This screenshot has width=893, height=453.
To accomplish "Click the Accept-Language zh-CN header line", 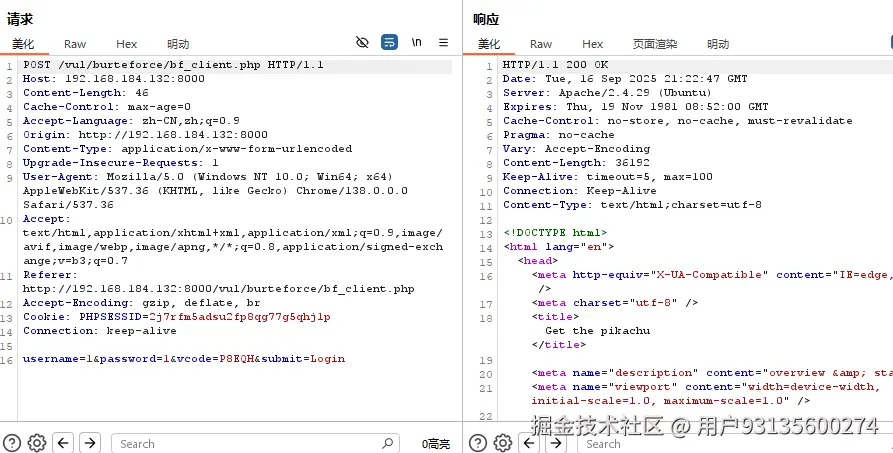I will pos(131,121).
